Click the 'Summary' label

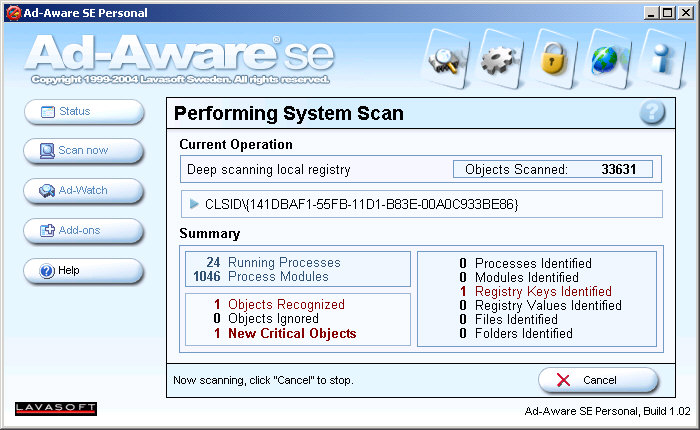(x=210, y=234)
